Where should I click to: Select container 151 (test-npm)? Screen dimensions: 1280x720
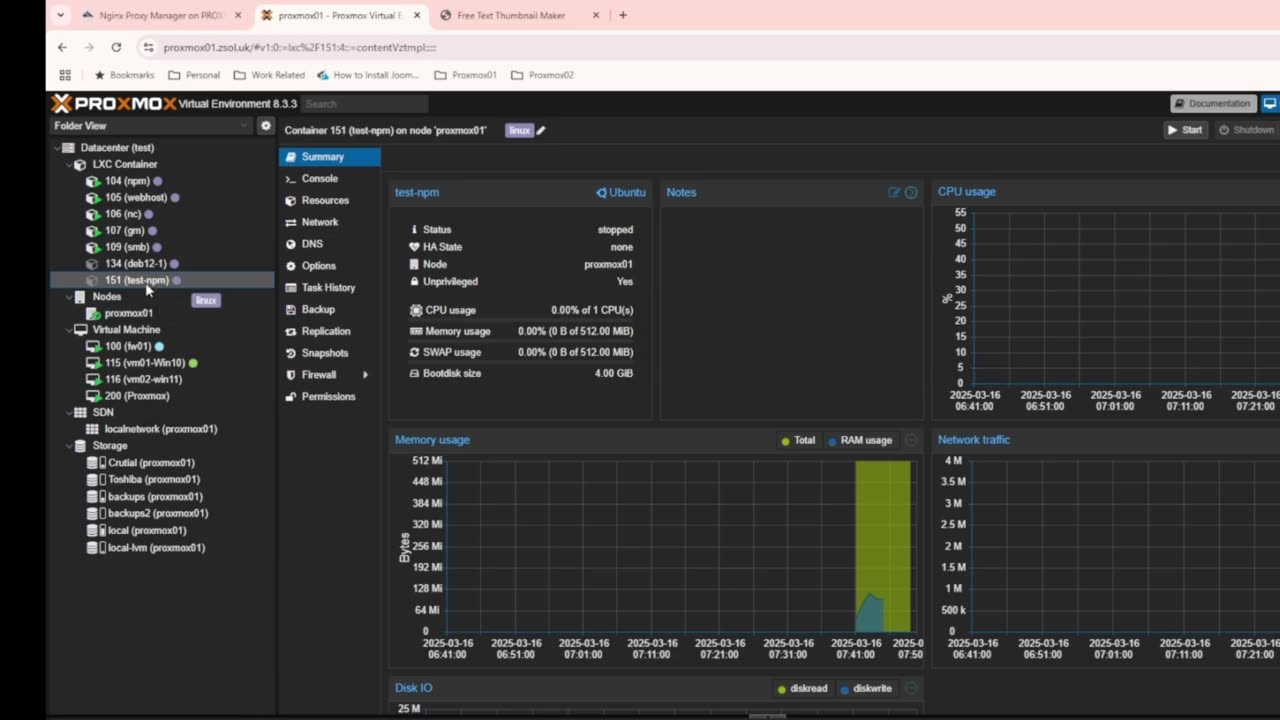pyautogui.click(x=137, y=280)
